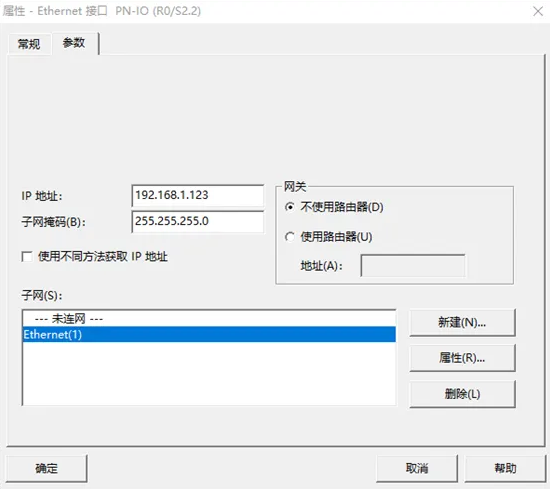
Task: Select 使用路由器 radio option
Action: tap(290, 237)
